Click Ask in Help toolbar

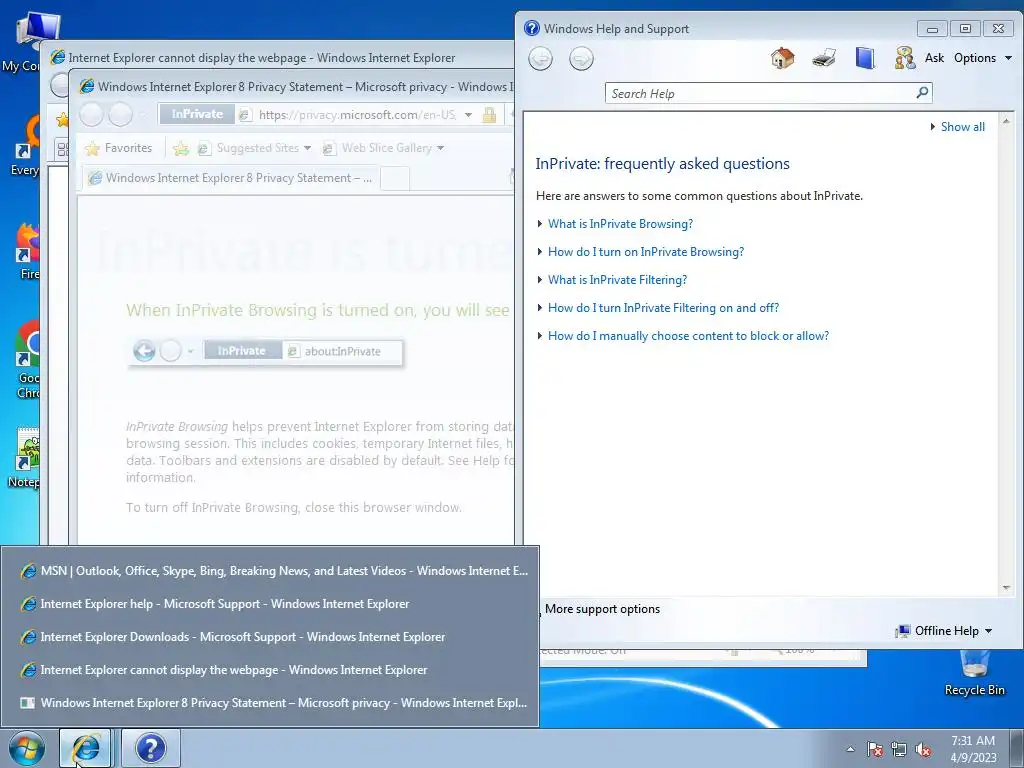[934, 58]
